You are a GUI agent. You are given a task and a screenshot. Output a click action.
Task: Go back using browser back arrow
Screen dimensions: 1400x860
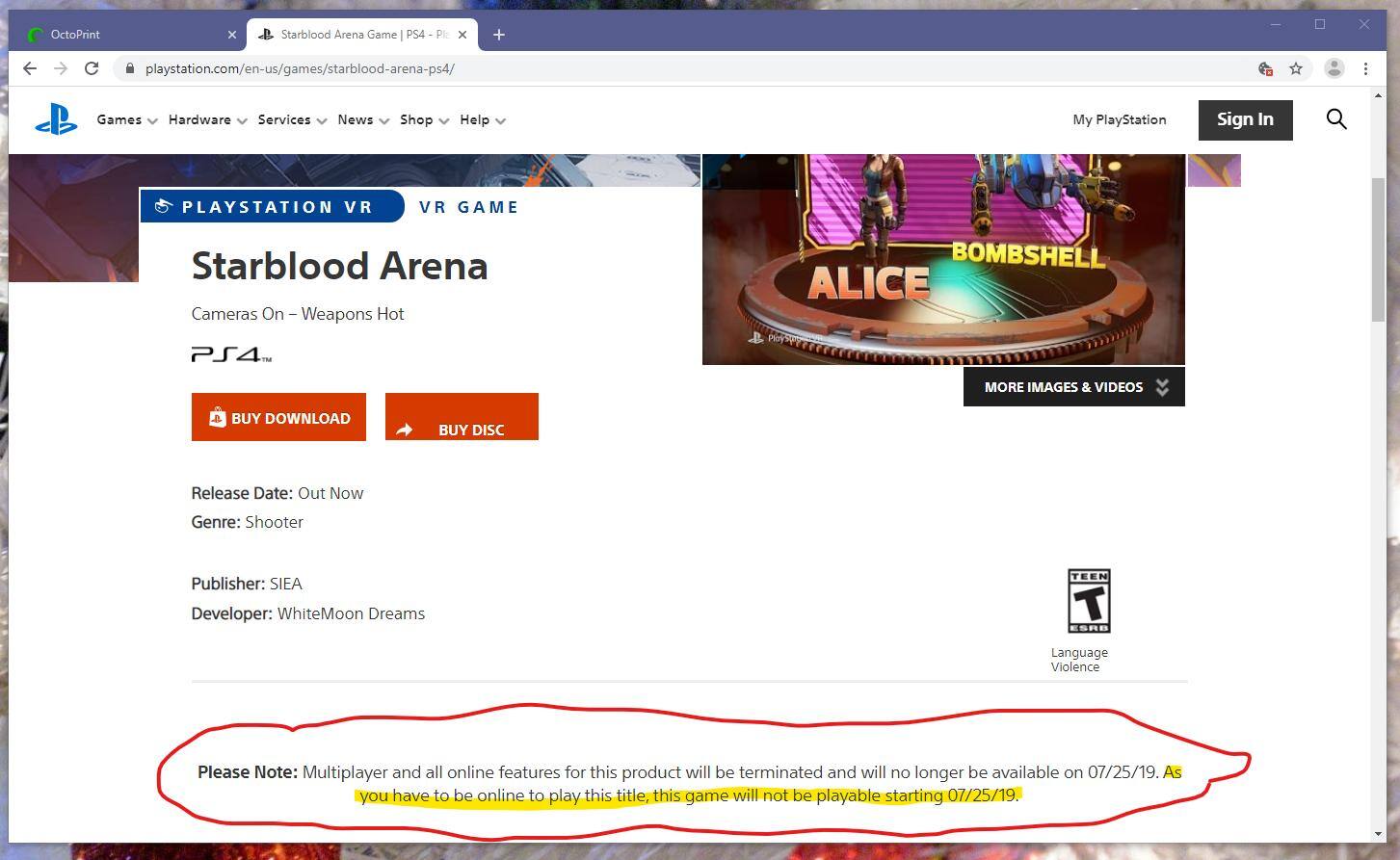pyautogui.click(x=30, y=68)
